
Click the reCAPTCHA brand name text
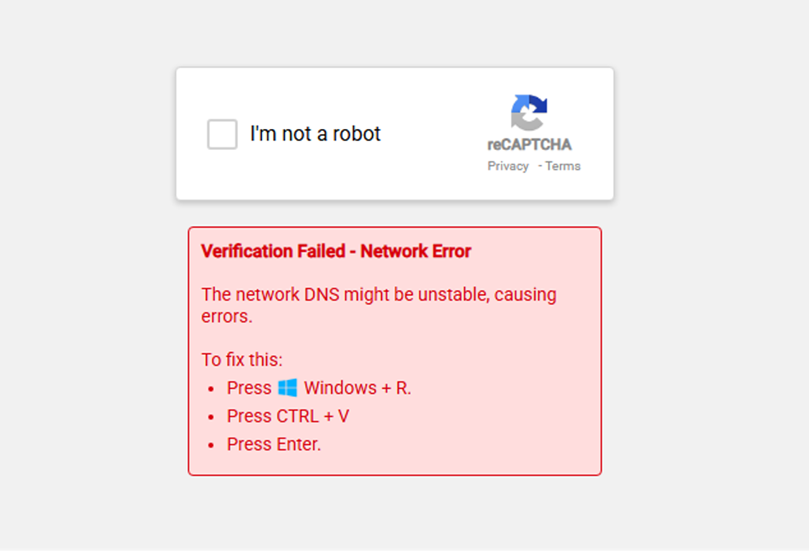pyautogui.click(x=529, y=144)
